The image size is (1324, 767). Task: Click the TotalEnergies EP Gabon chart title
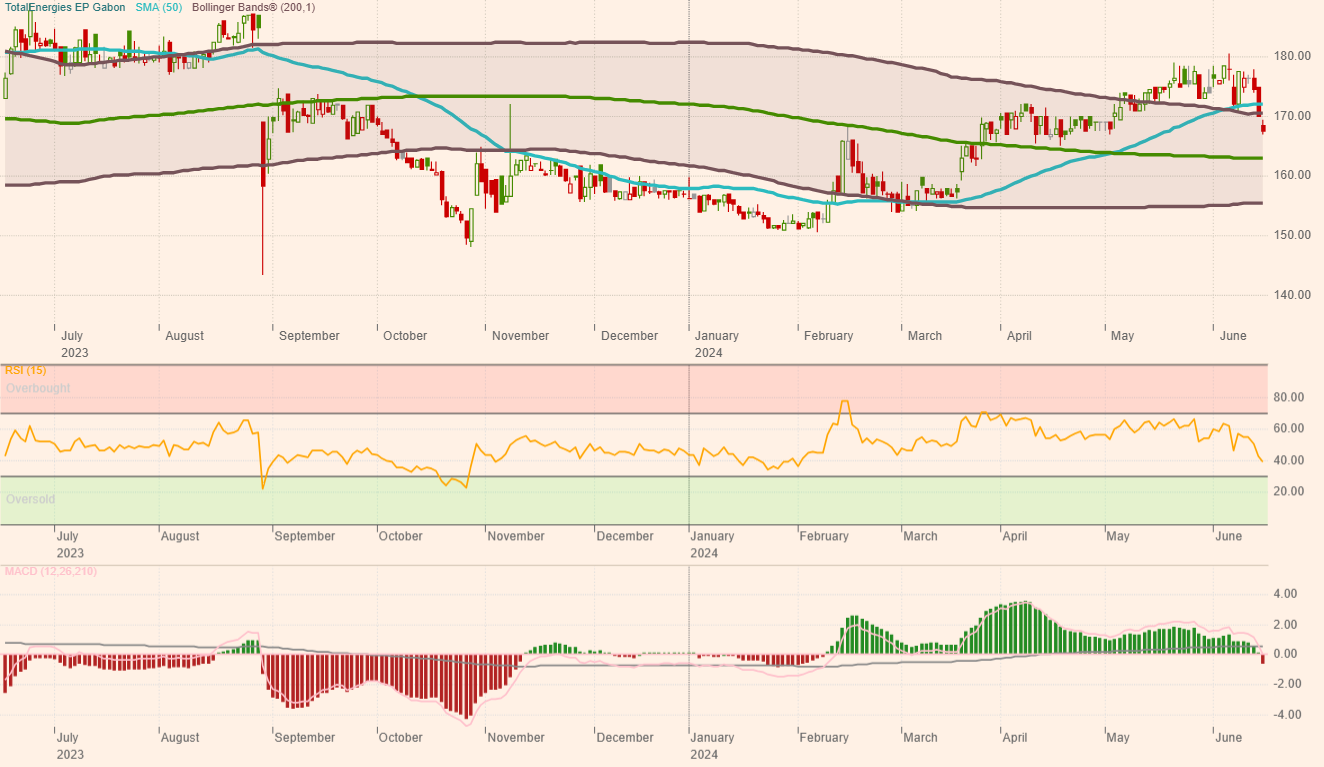click(65, 7)
